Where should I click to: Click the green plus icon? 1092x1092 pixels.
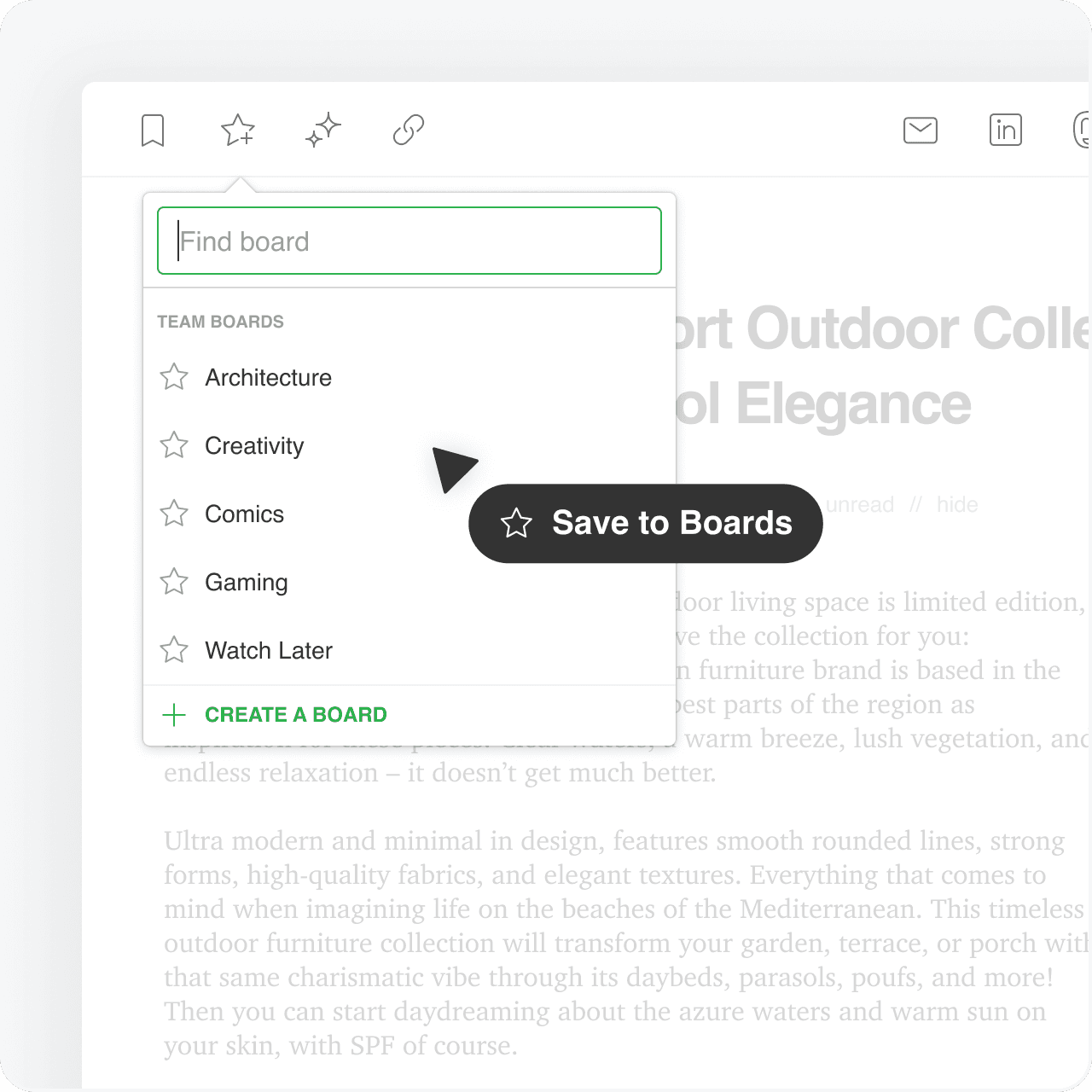click(x=174, y=715)
